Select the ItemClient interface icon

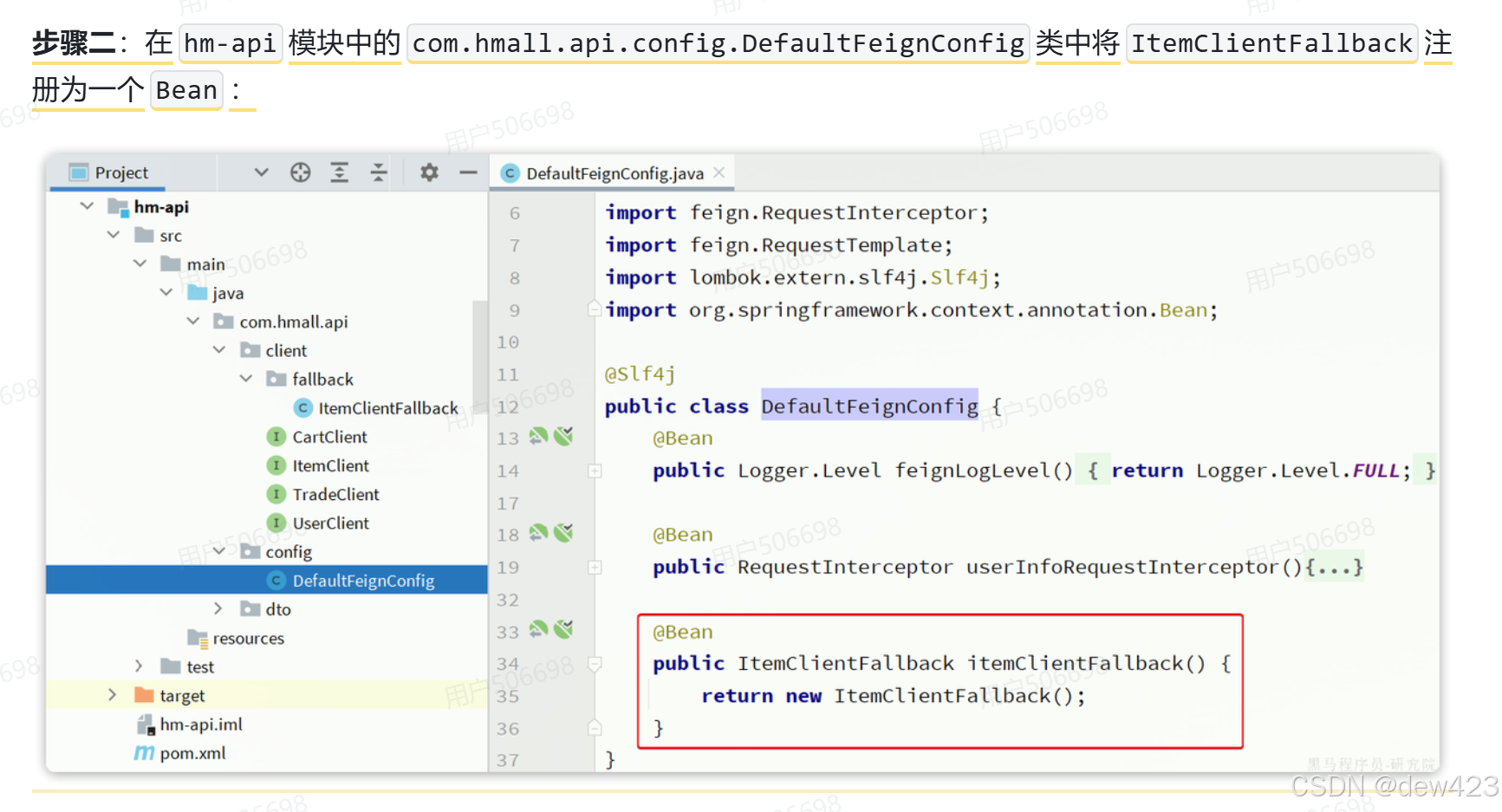click(276, 465)
